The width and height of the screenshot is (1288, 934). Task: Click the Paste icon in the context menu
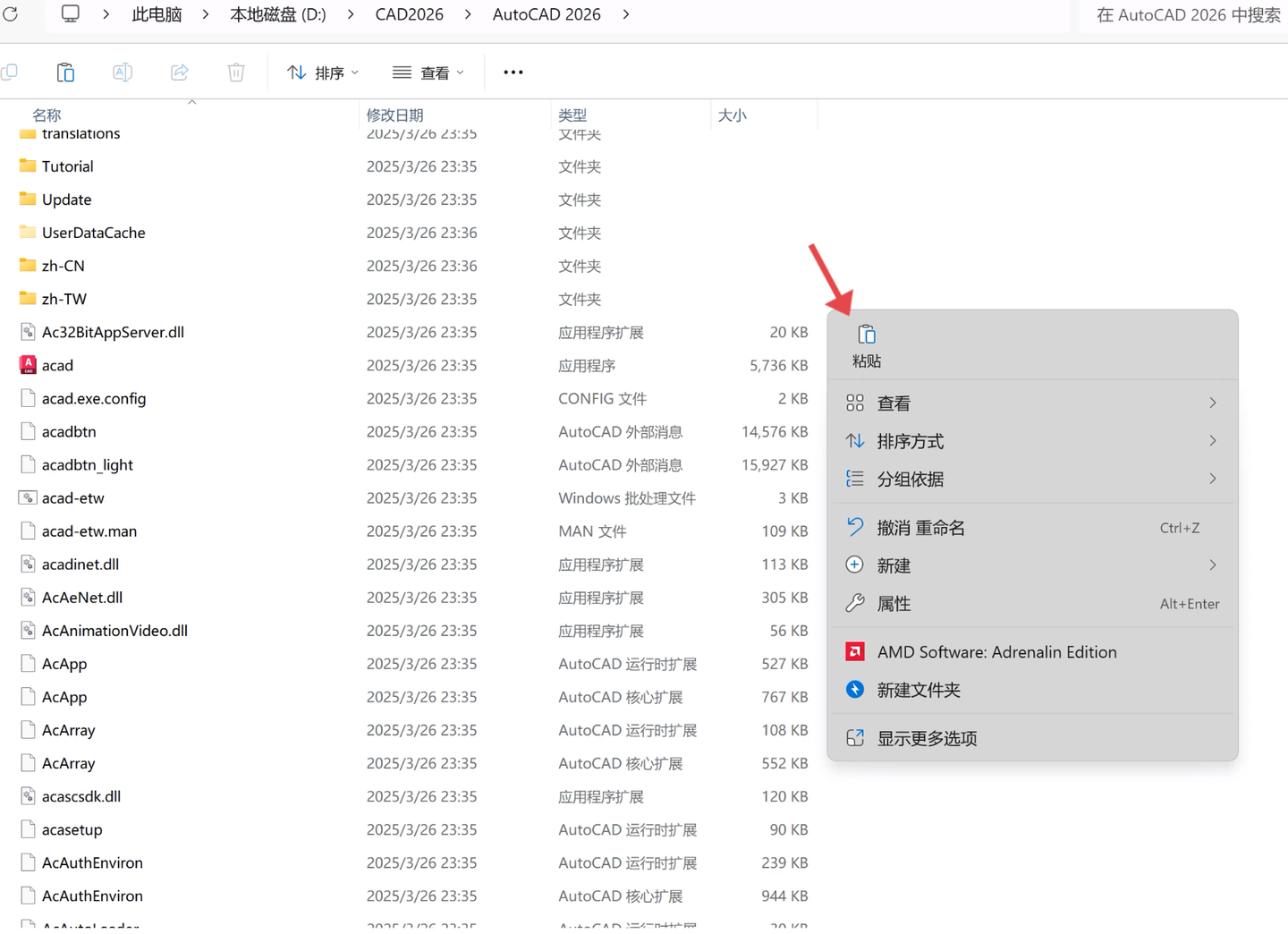[867, 335]
